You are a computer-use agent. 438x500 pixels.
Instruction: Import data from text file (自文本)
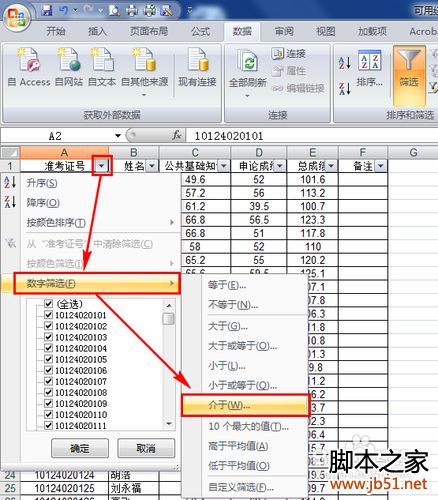[102, 68]
